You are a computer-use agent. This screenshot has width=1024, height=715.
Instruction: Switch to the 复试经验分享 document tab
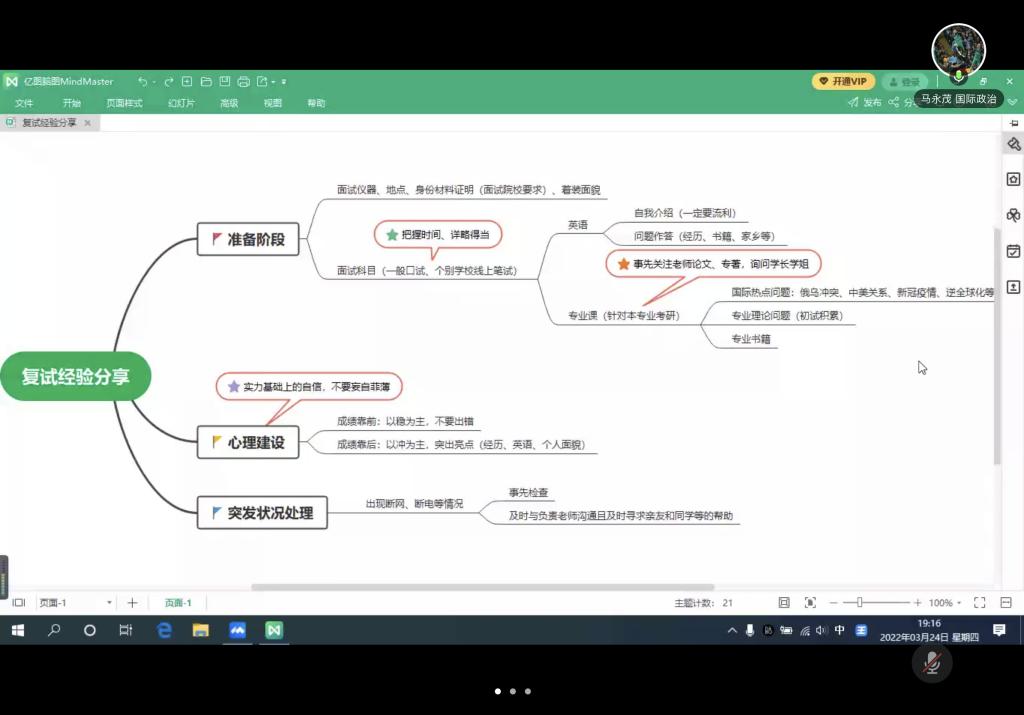tap(48, 123)
